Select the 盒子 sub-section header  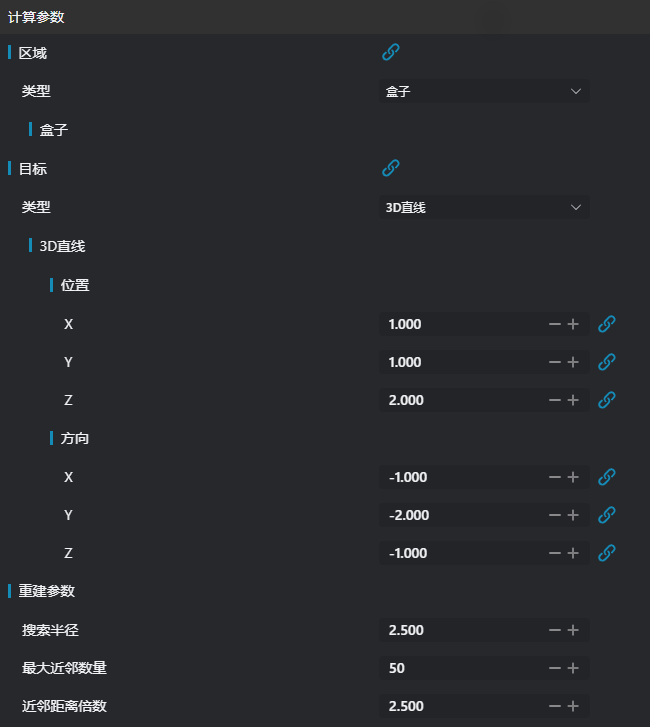(x=53, y=130)
